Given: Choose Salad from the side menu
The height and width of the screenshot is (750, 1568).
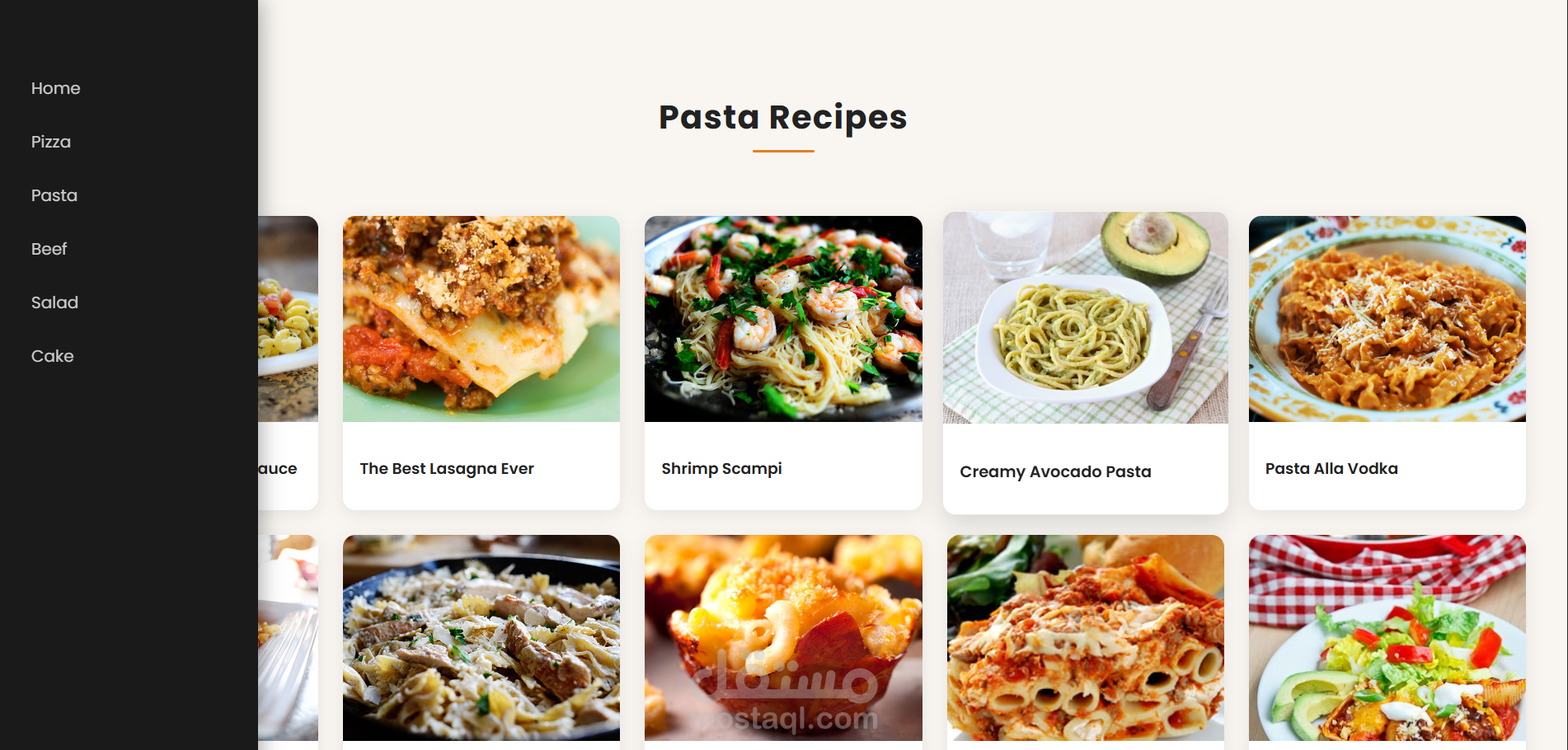Looking at the screenshot, I should point(54,302).
